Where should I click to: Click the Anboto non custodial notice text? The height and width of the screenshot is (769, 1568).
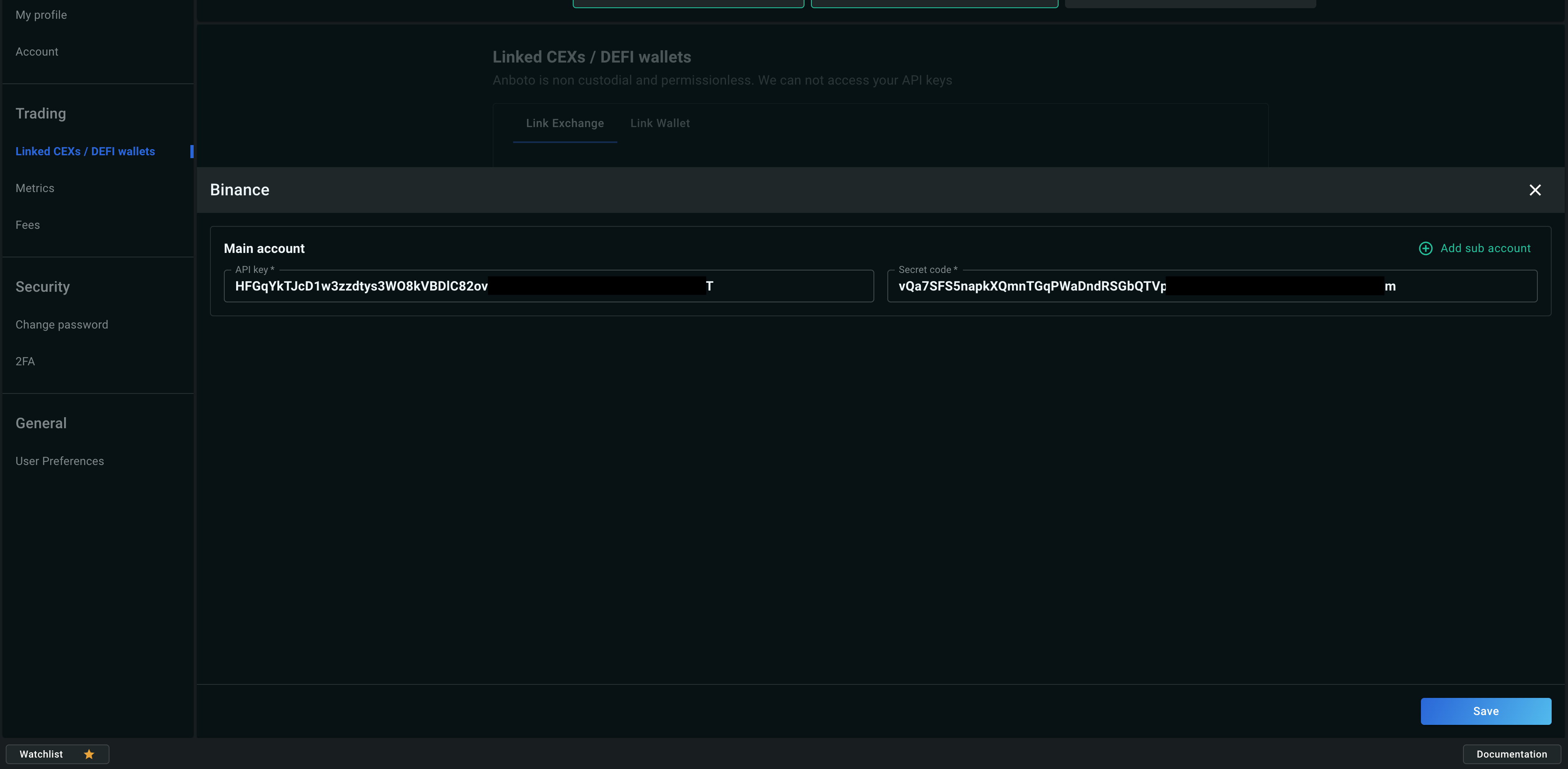coord(722,80)
